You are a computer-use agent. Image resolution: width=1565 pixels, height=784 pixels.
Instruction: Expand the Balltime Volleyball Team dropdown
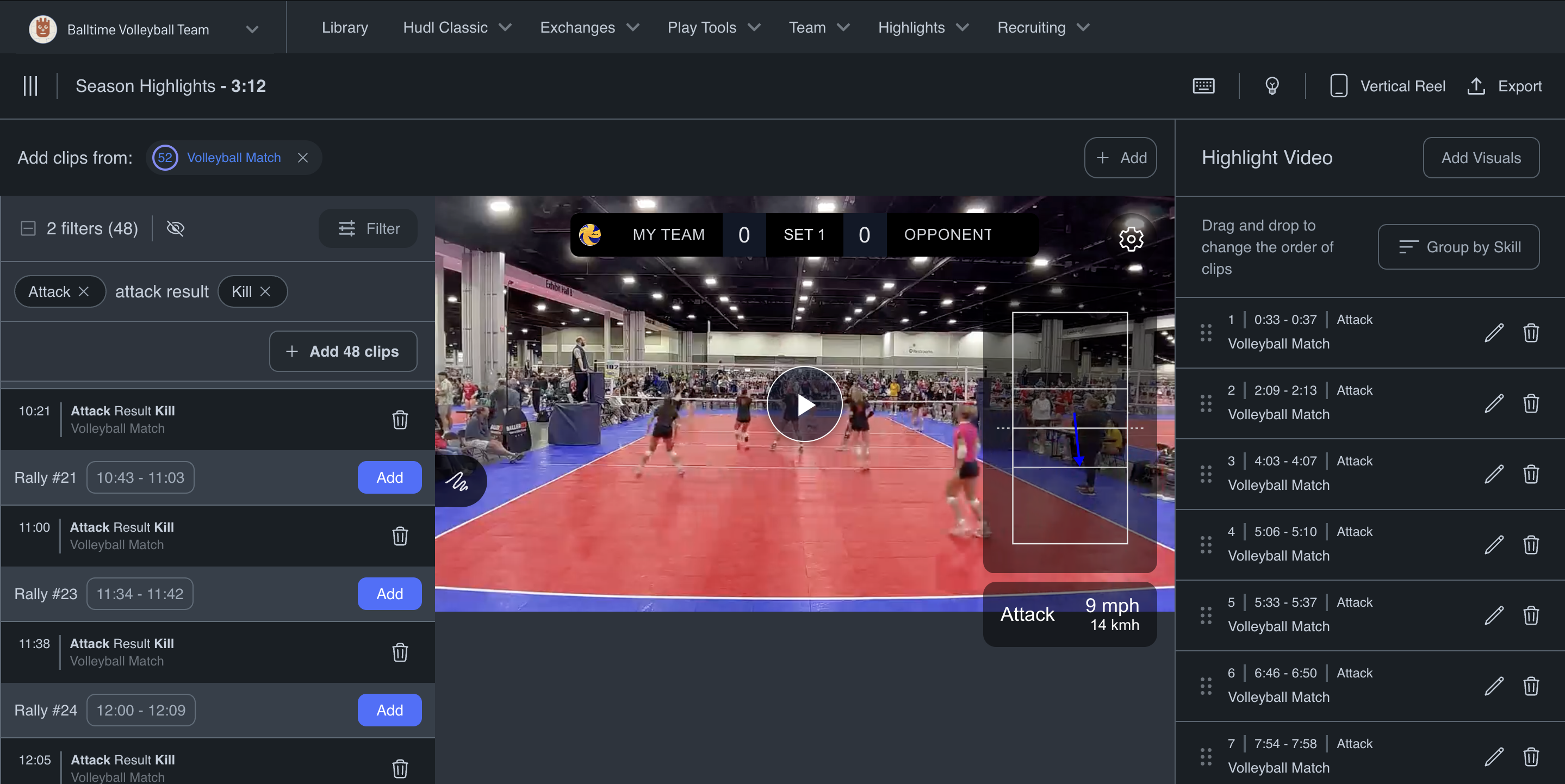[252, 29]
